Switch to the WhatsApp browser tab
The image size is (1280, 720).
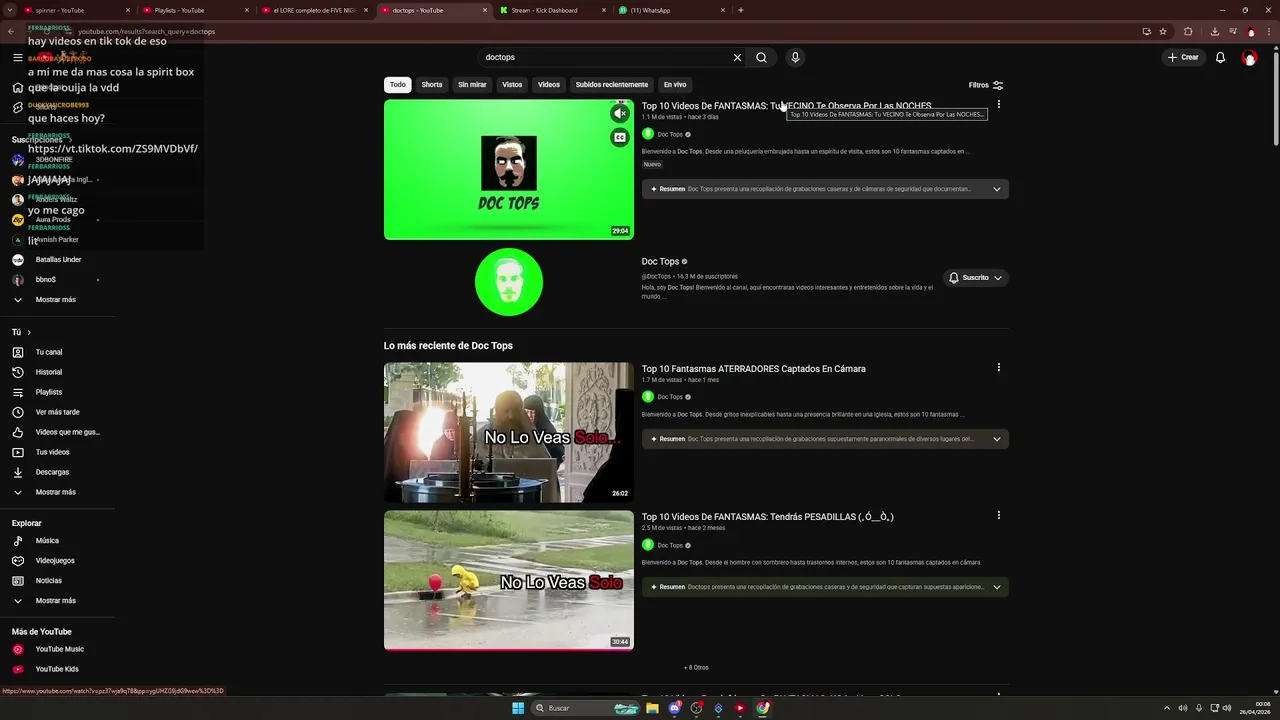point(671,10)
